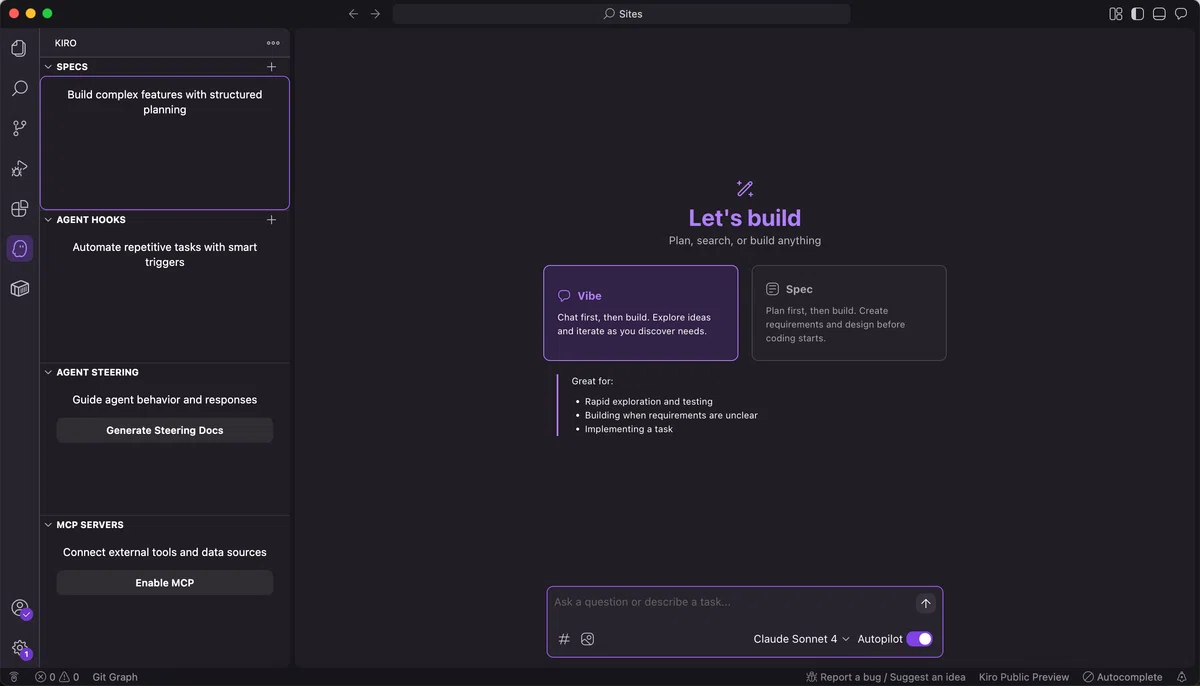The image size is (1200, 686).
Task: Toggle the primary sidebar layout icon
Action: 1138,14
